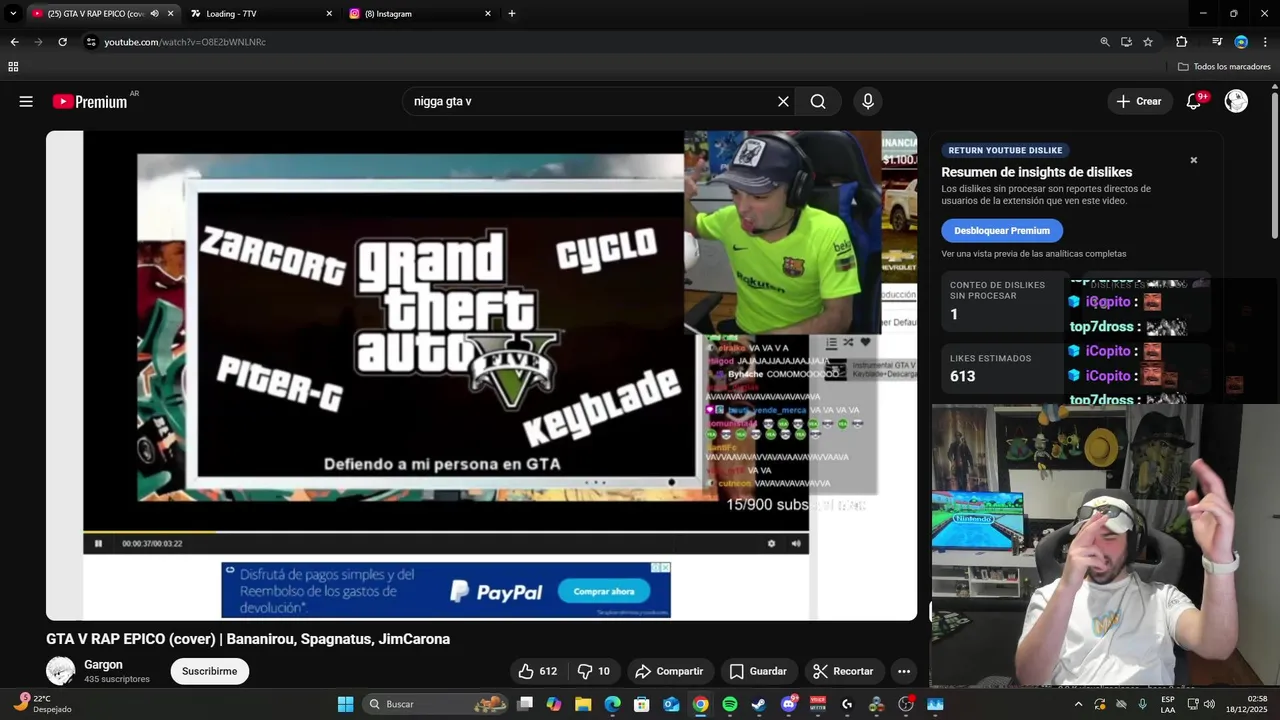
Task: Open Discord from the taskbar
Action: tap(789, 704)
